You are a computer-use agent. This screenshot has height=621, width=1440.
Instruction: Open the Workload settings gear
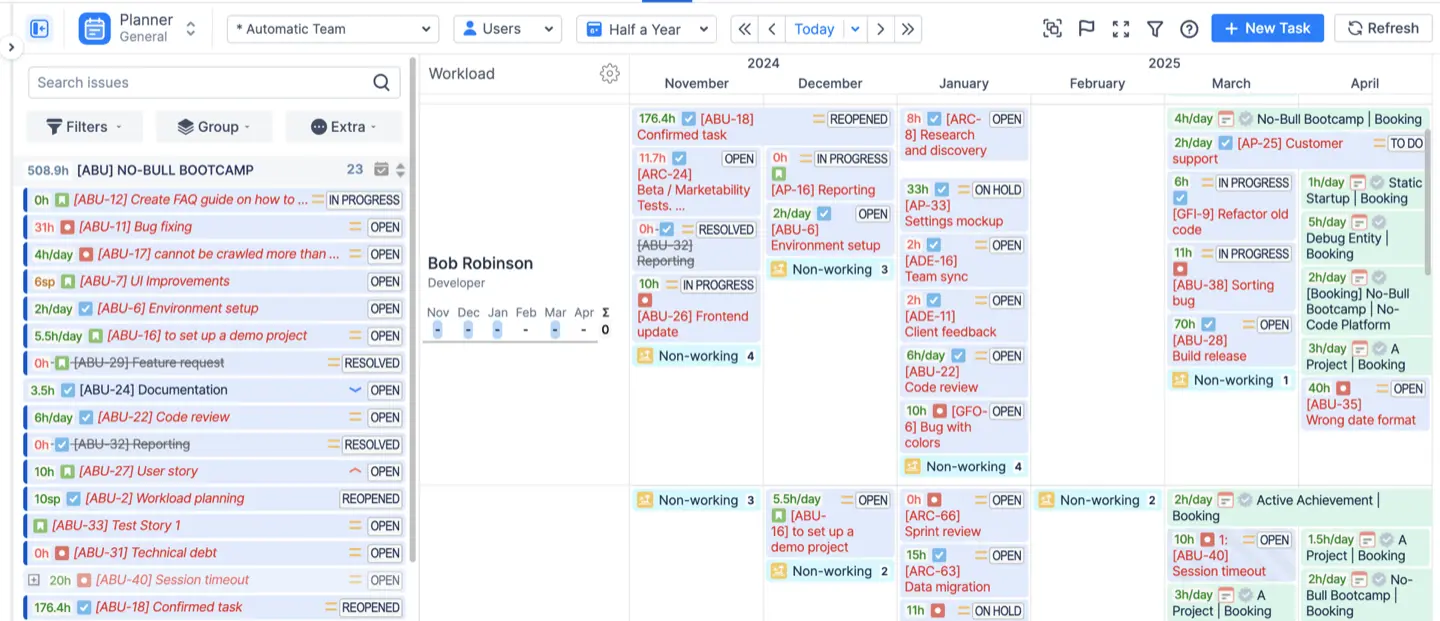[x=610, y=73]
